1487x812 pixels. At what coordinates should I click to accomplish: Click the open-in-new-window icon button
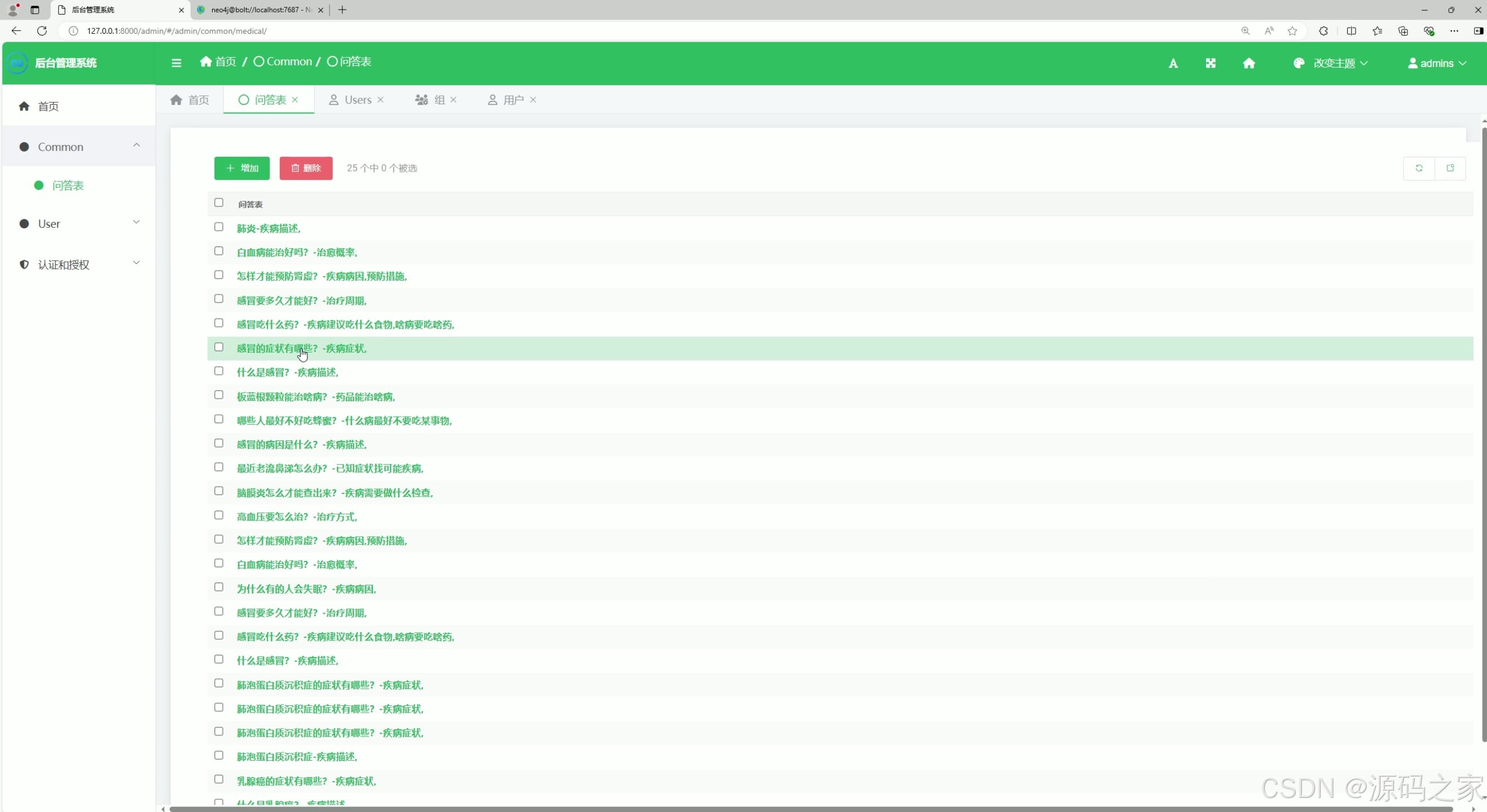1450,168
